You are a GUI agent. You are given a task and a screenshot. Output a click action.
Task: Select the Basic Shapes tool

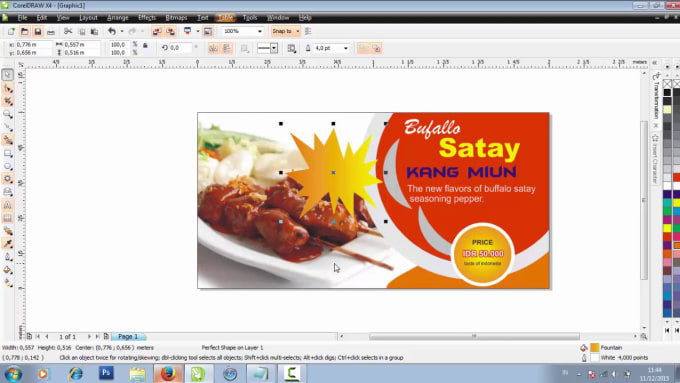point(7,192)
